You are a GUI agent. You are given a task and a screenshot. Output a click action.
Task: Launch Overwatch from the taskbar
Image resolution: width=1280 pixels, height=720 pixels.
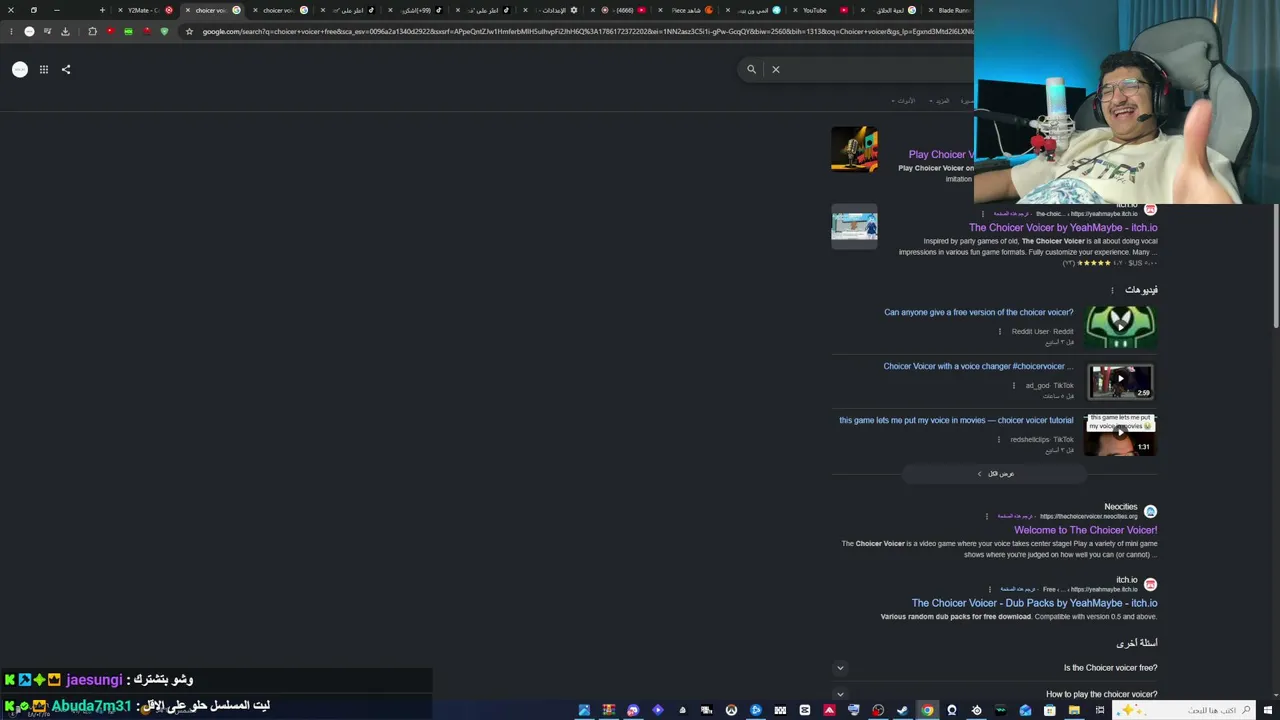click(731, 711)
